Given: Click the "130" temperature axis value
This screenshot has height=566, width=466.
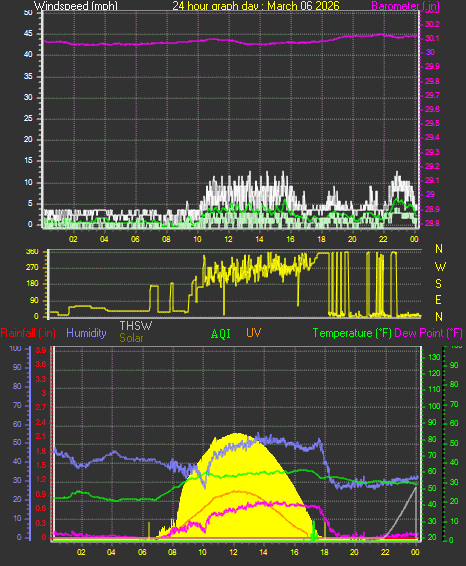Looking at the screenshot, I should point(435,357).
